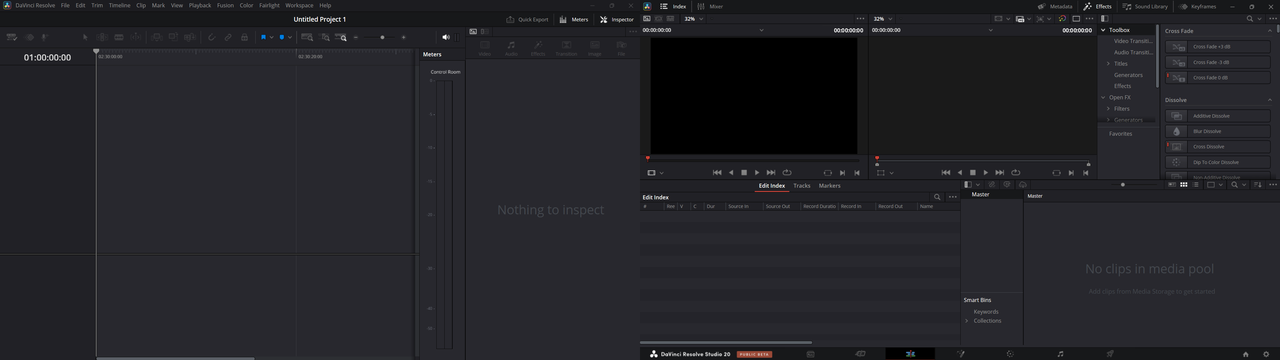Select Video Transitions in Toolbox
Image resolution: width=1280 pixels, height=360 pixels.
1133,41
